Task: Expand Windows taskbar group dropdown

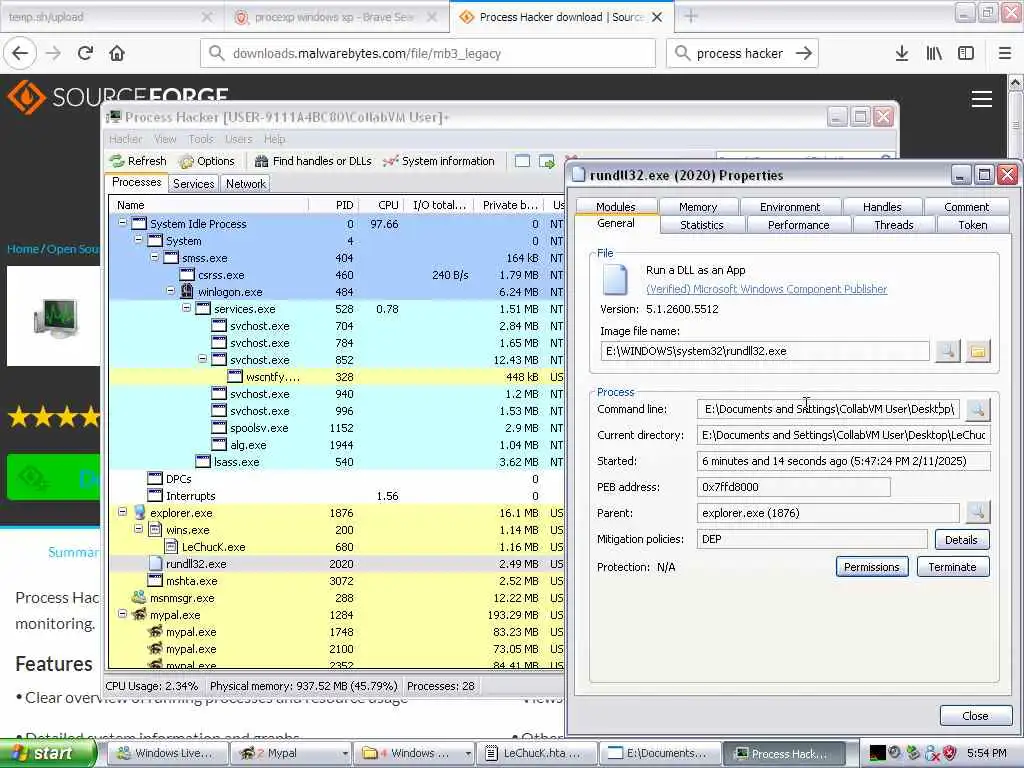Action: 468,754
